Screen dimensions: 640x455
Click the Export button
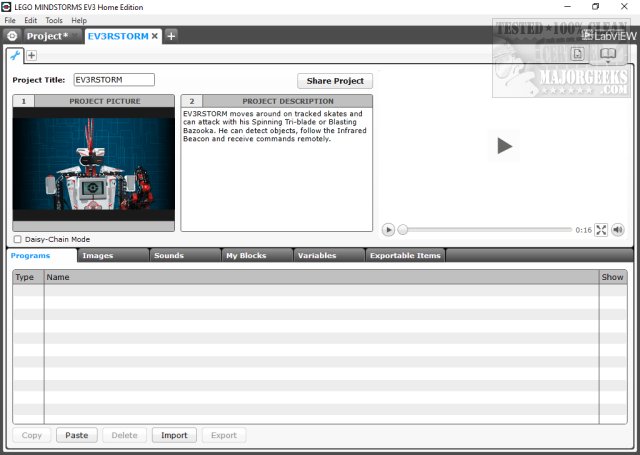[x=224, y=435]
